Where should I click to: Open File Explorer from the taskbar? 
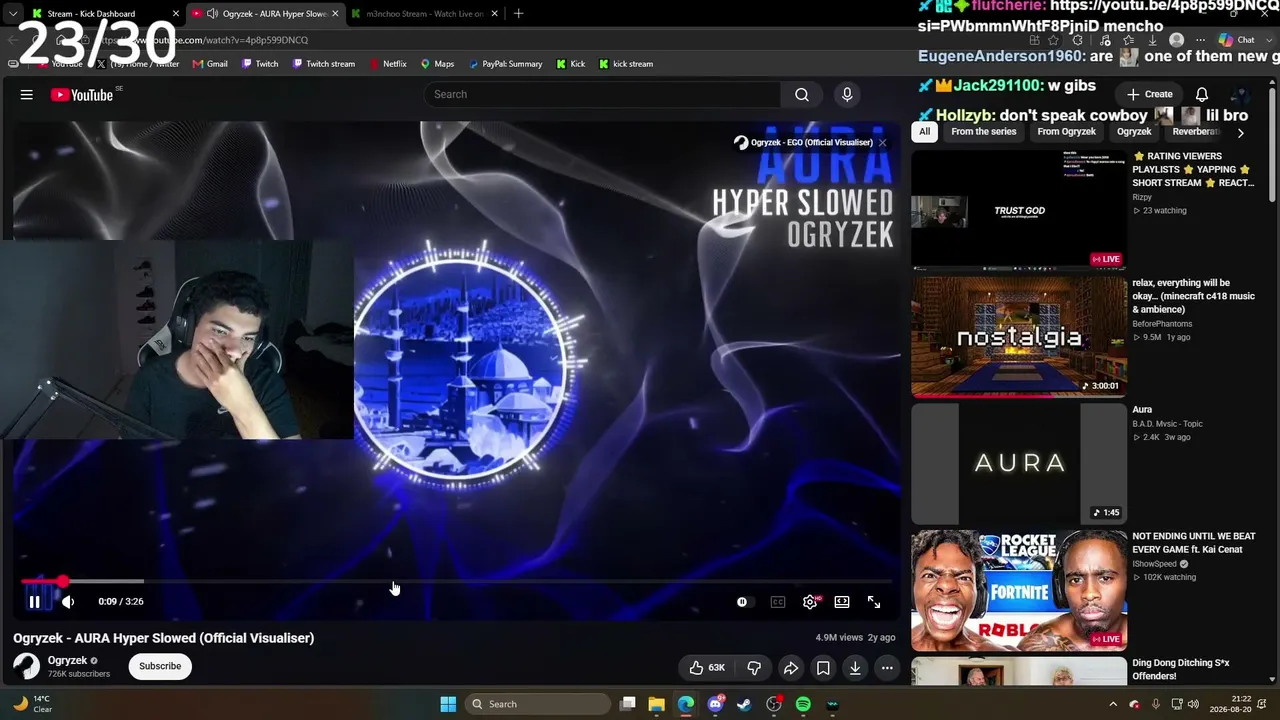[656, 704]
